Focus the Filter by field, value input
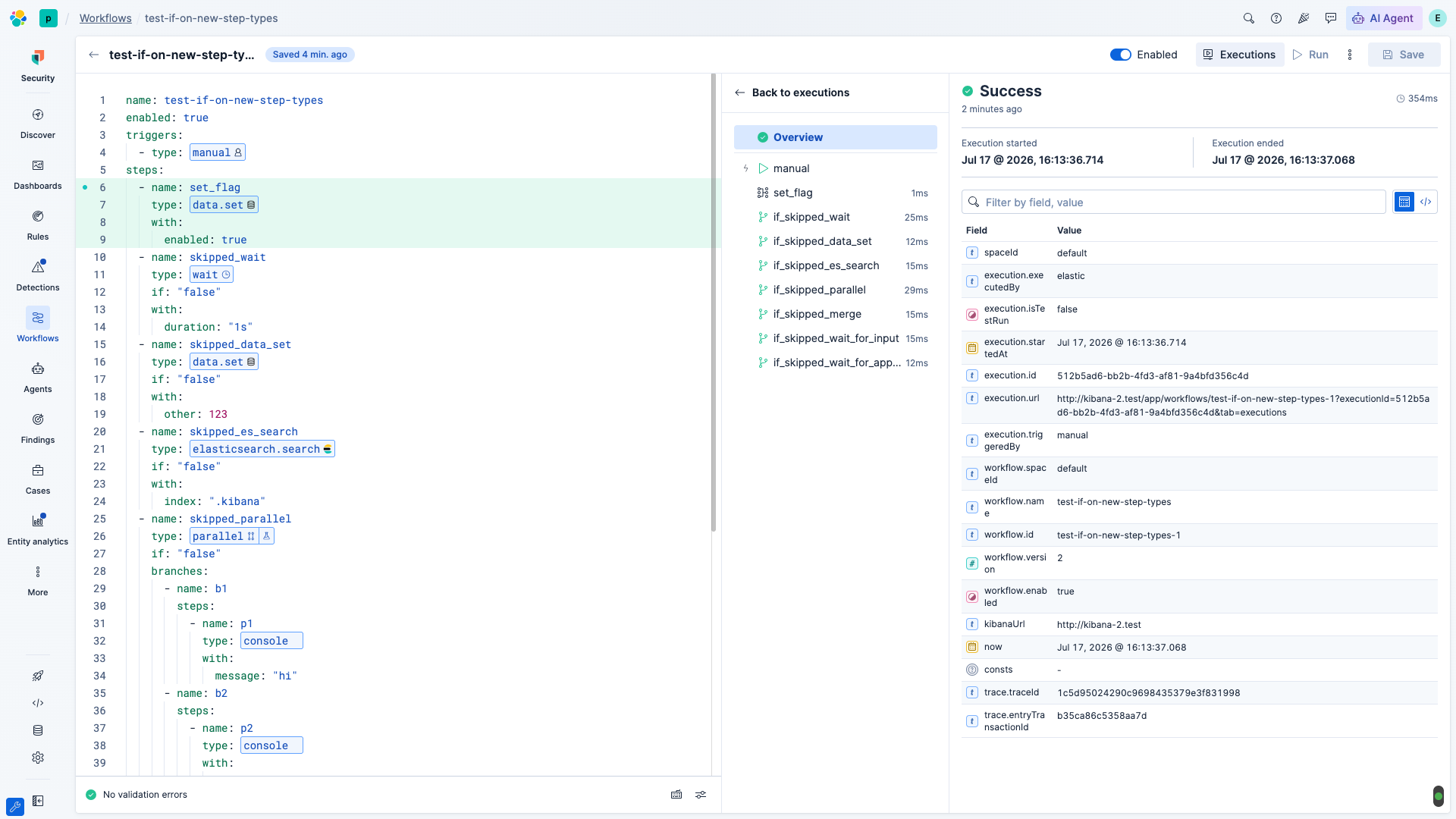1456x819 pixels. pyautogui.click(x=1174, y=202)
